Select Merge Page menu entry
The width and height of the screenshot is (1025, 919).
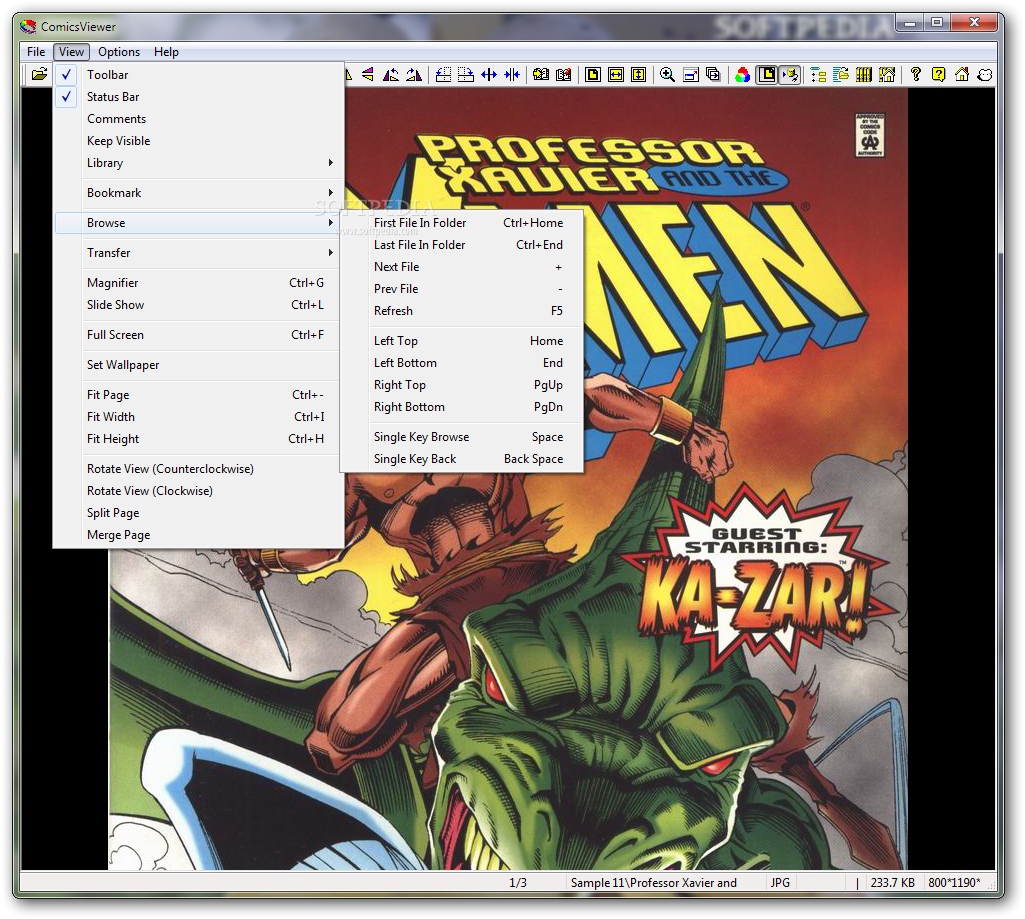[199, 535]
